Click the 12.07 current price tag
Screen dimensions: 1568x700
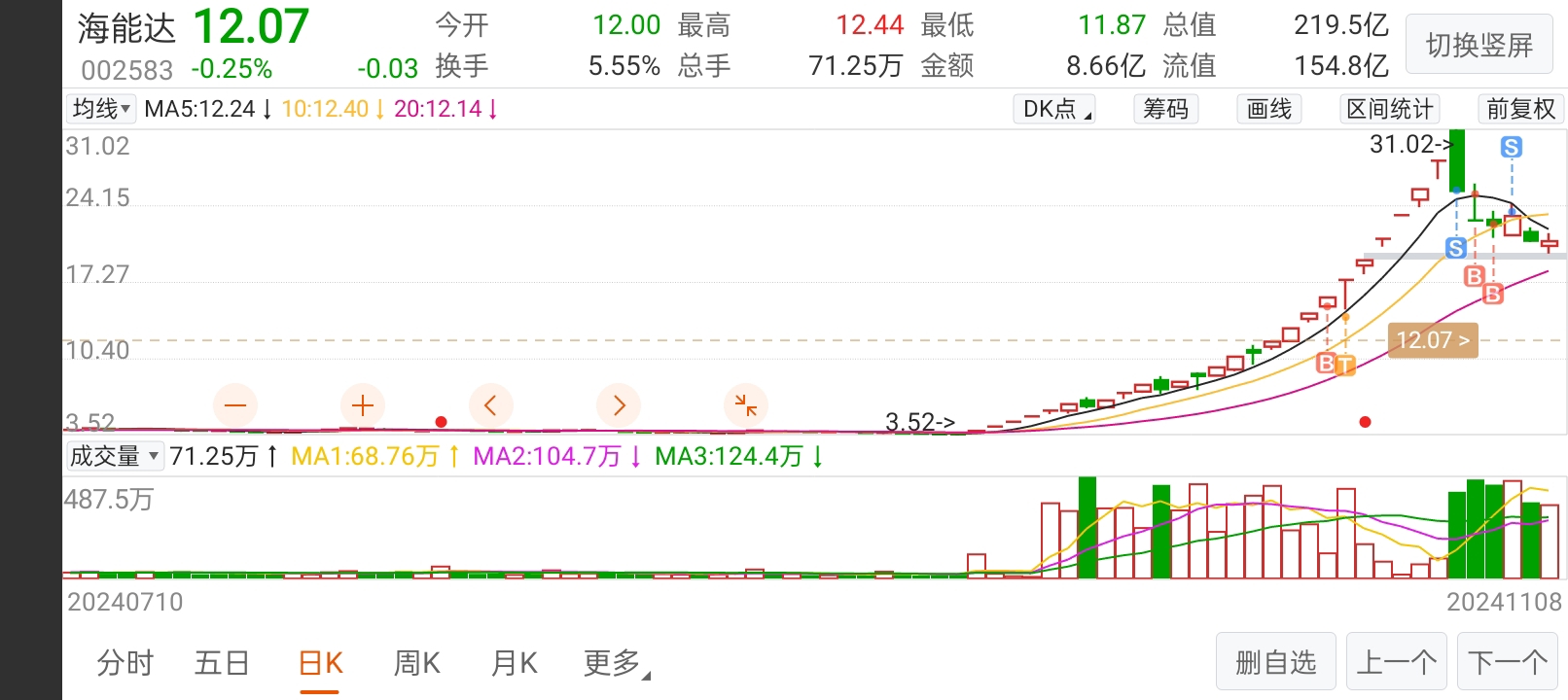1433,340
